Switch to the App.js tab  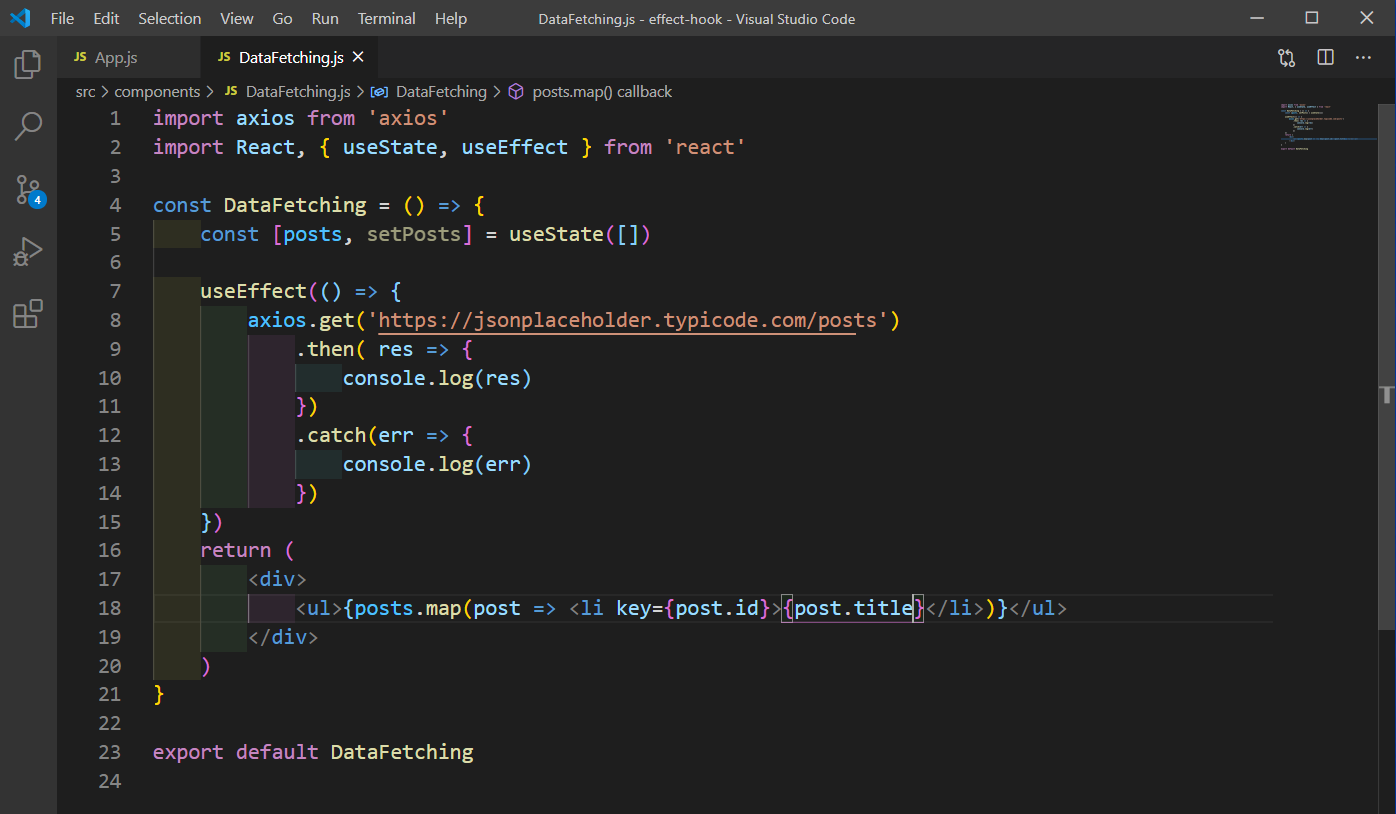pos(128,58)
